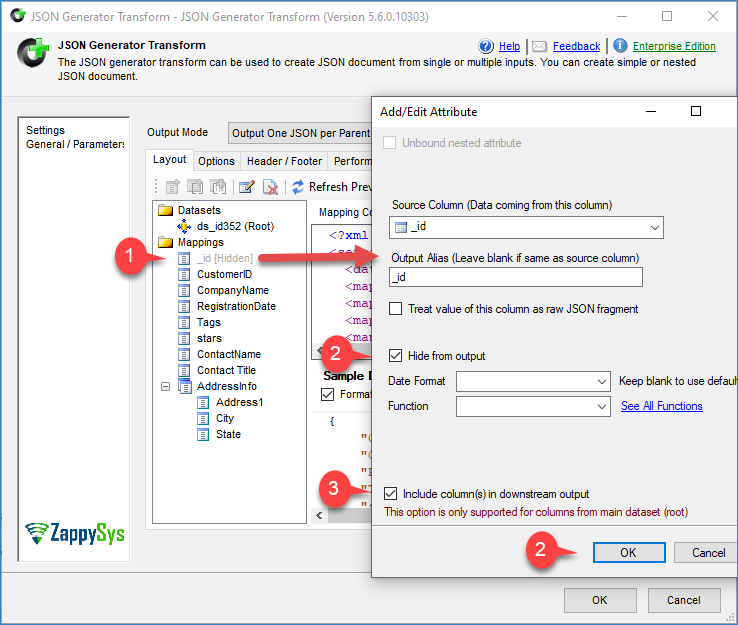738x625 pixels.
Task: Switch to the Layout tab
Action: click(x=169, y=160)
